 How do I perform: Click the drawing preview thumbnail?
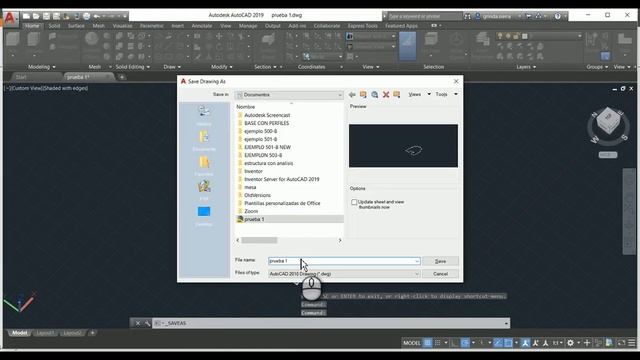[x=403, y=146]
